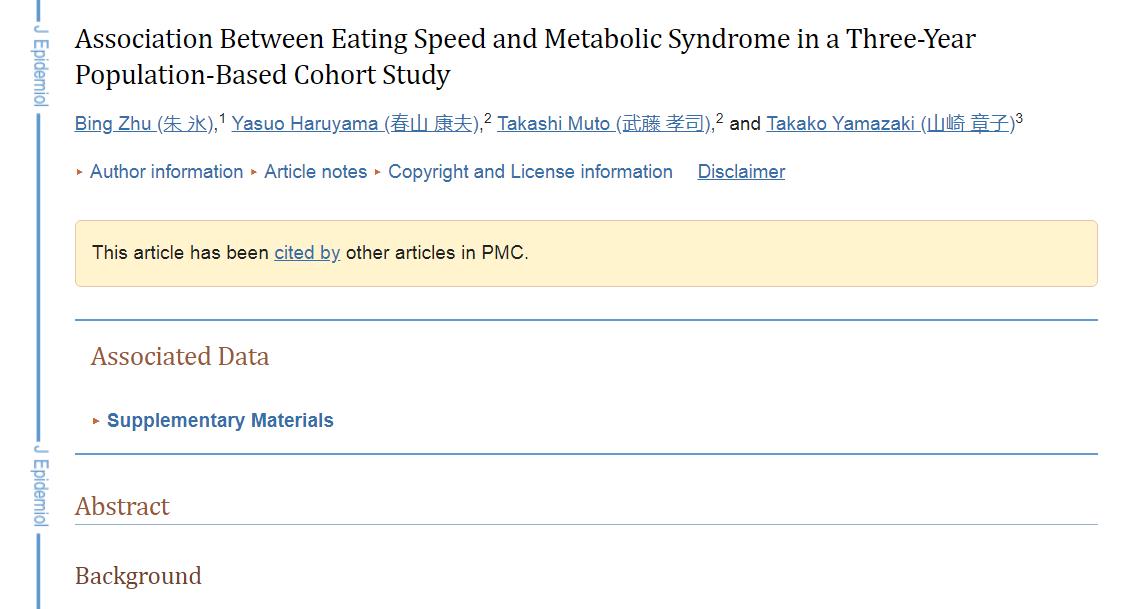The height and width of the screenshot is (609, 1127).
Task: Click triangle arrow before Article notes
Action: point(254,172)
